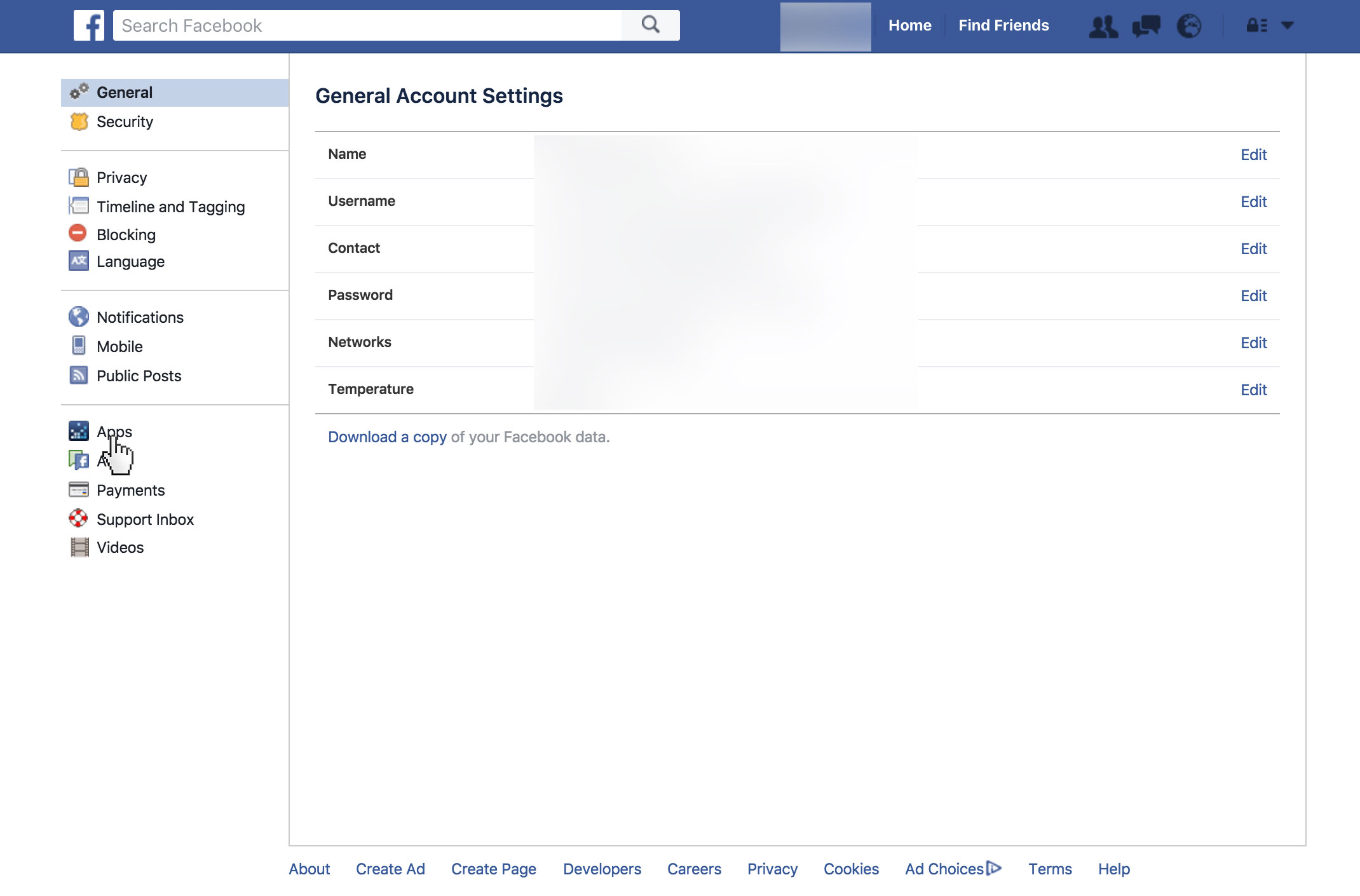This screenshot has height=896, width=1360.
Task: Open the notifications globe icon
Action: [1189, 26]
